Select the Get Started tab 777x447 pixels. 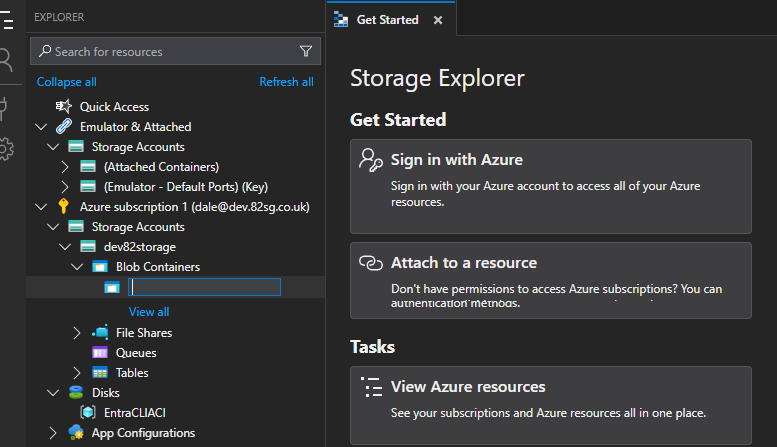point(386,20)
